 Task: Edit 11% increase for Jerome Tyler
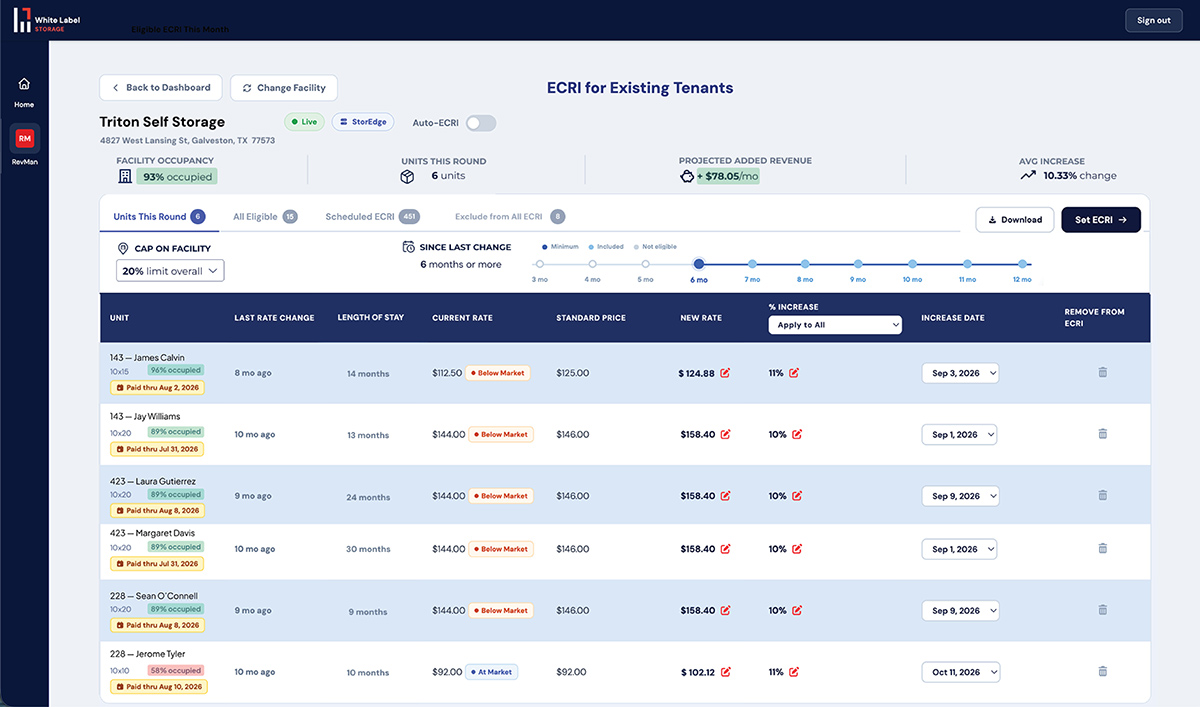794,672
